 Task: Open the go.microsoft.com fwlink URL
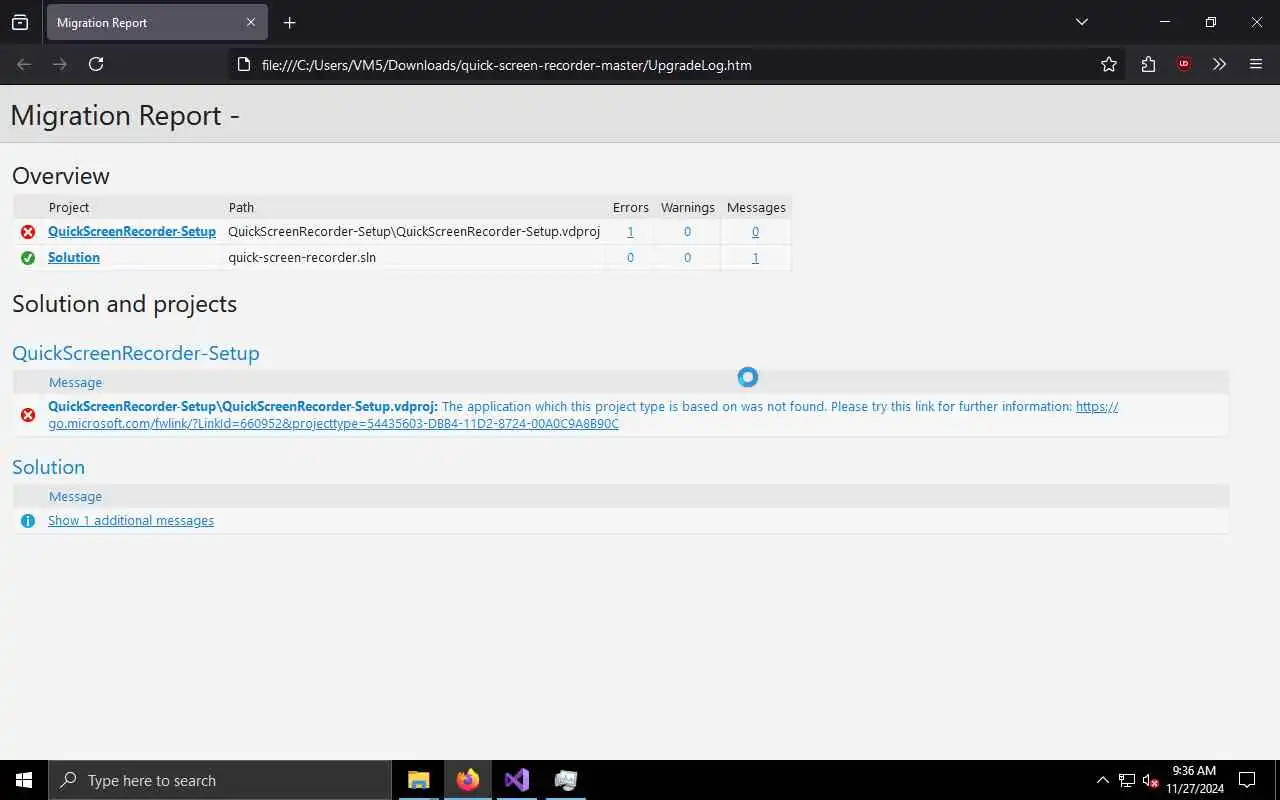583,415
